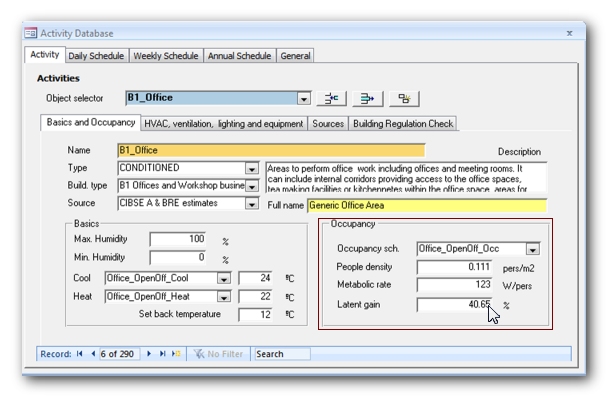Switch to the General tab
Screen dimensions: 607x397
pos(295,56)
